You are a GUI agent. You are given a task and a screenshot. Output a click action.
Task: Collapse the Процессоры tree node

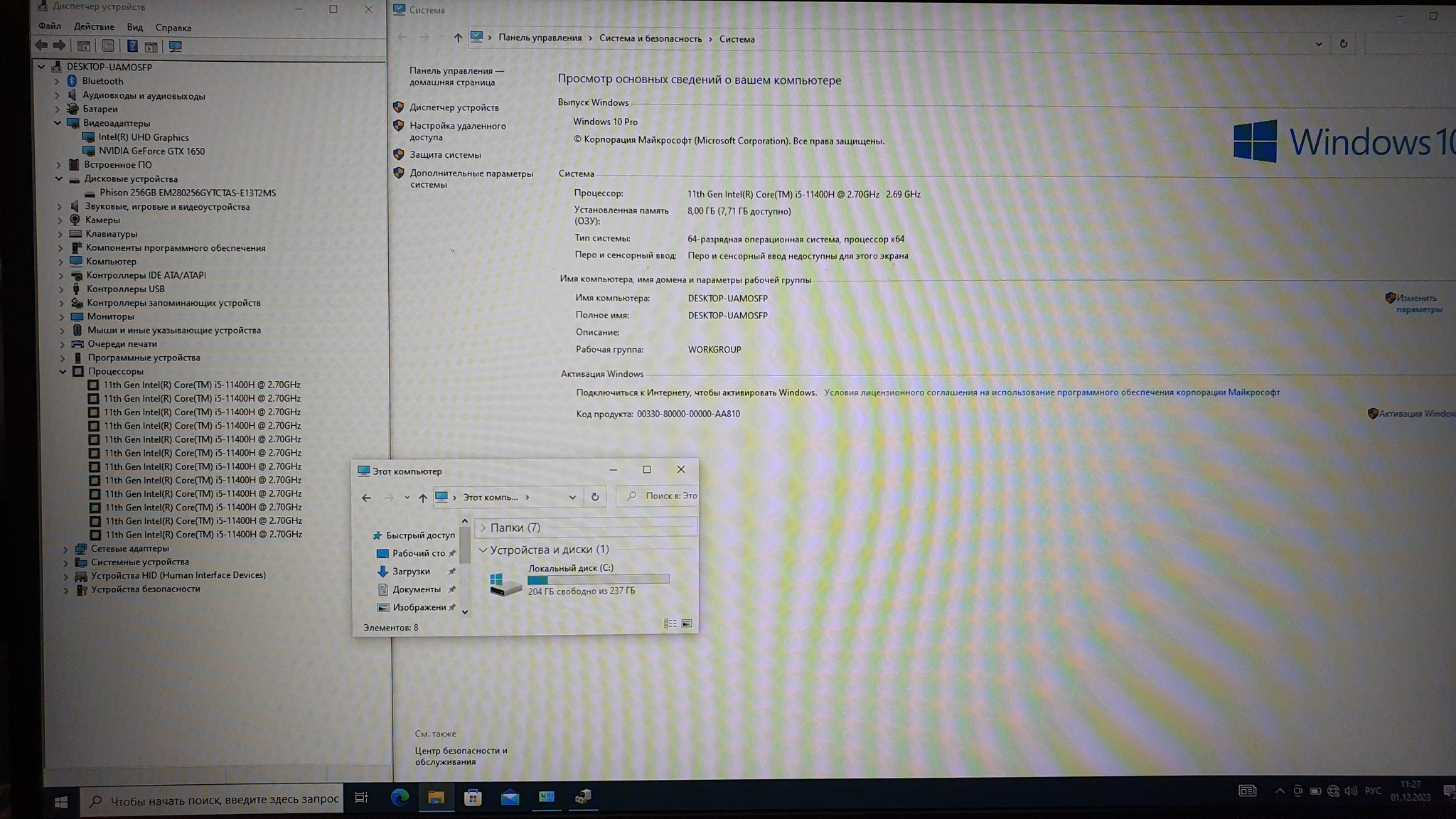(63, 371)
